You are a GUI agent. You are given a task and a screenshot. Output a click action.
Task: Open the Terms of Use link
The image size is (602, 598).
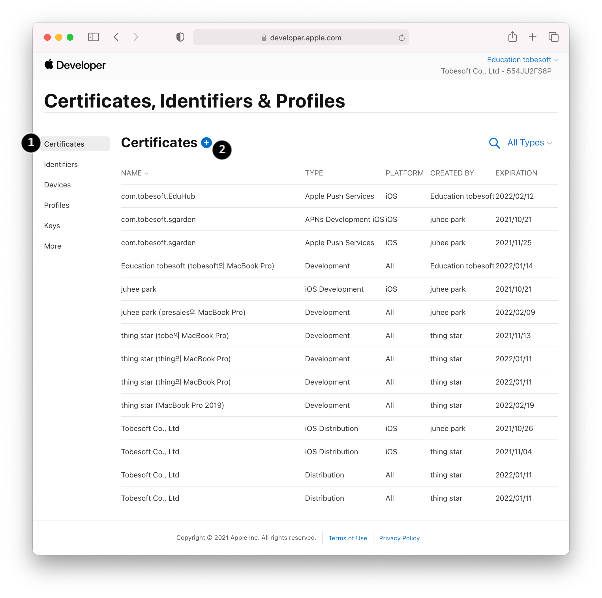coord(348,538)
